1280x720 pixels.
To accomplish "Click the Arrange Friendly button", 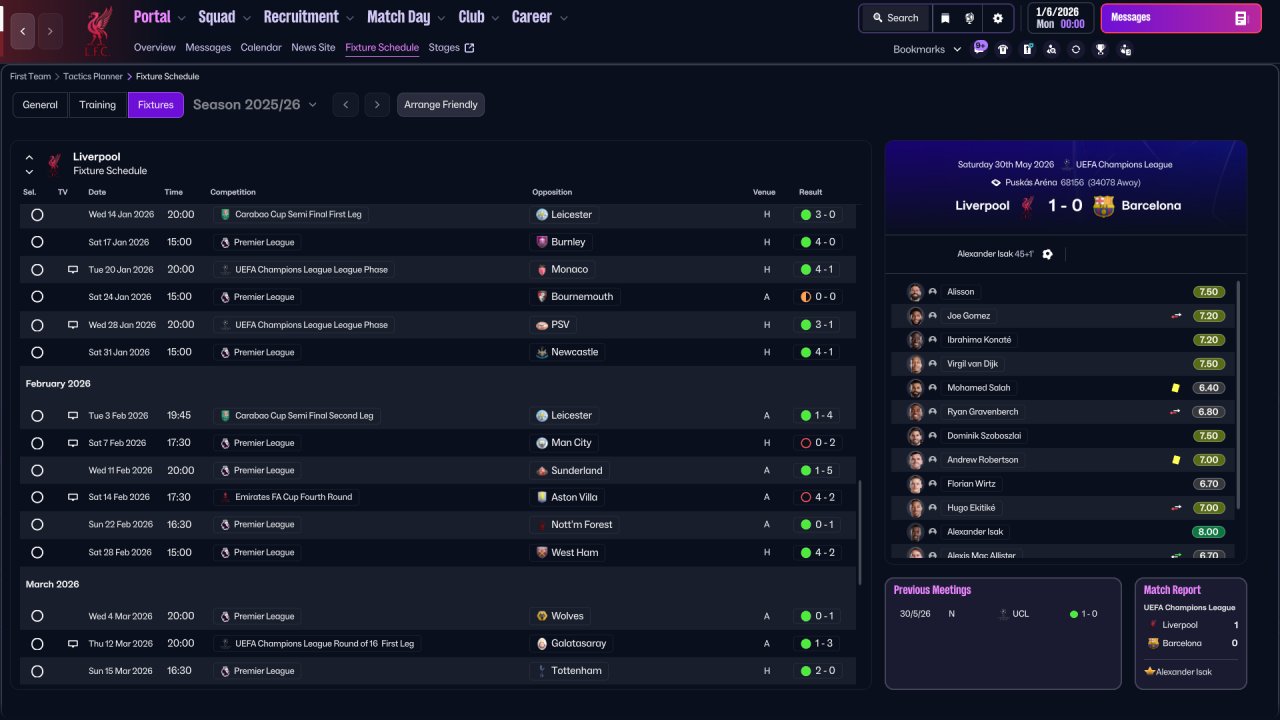I will click(x=441, y=105).
